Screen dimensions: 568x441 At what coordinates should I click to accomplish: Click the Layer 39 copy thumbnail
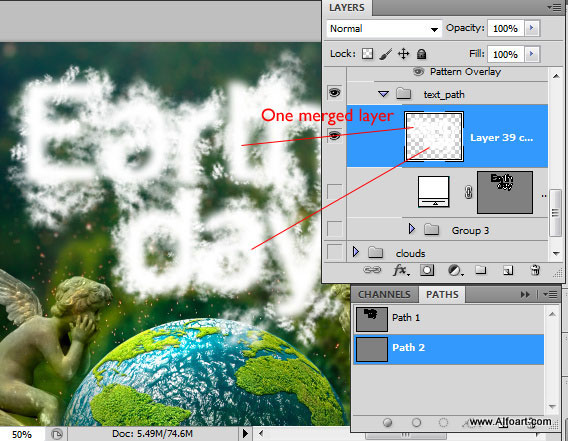tap(434, 136)
